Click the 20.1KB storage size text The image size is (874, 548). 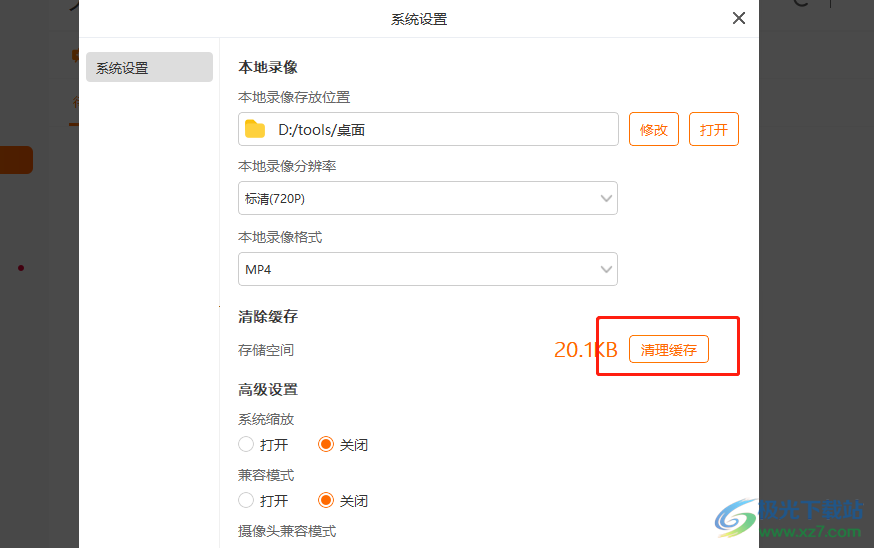(586, 350)
